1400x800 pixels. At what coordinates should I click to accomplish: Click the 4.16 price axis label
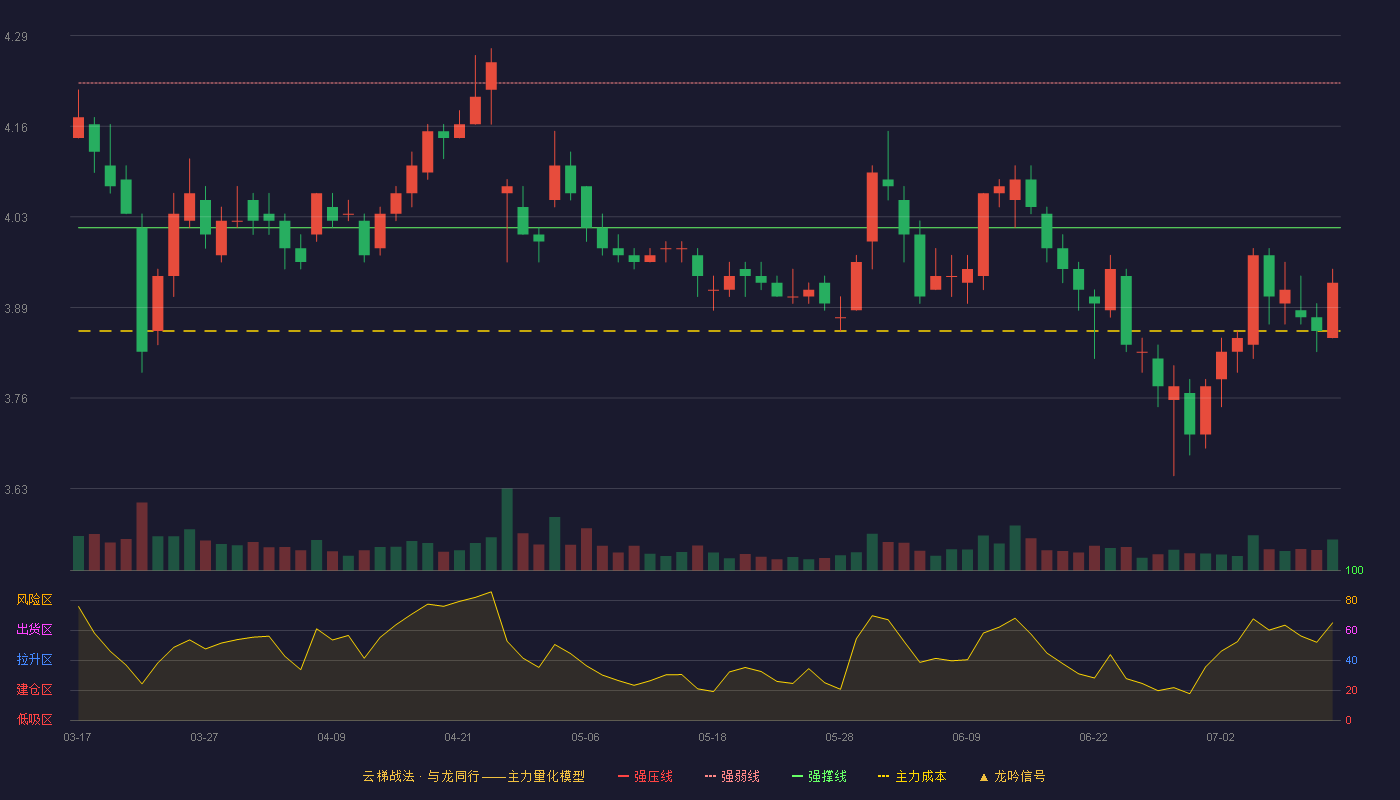click(16, 128)
